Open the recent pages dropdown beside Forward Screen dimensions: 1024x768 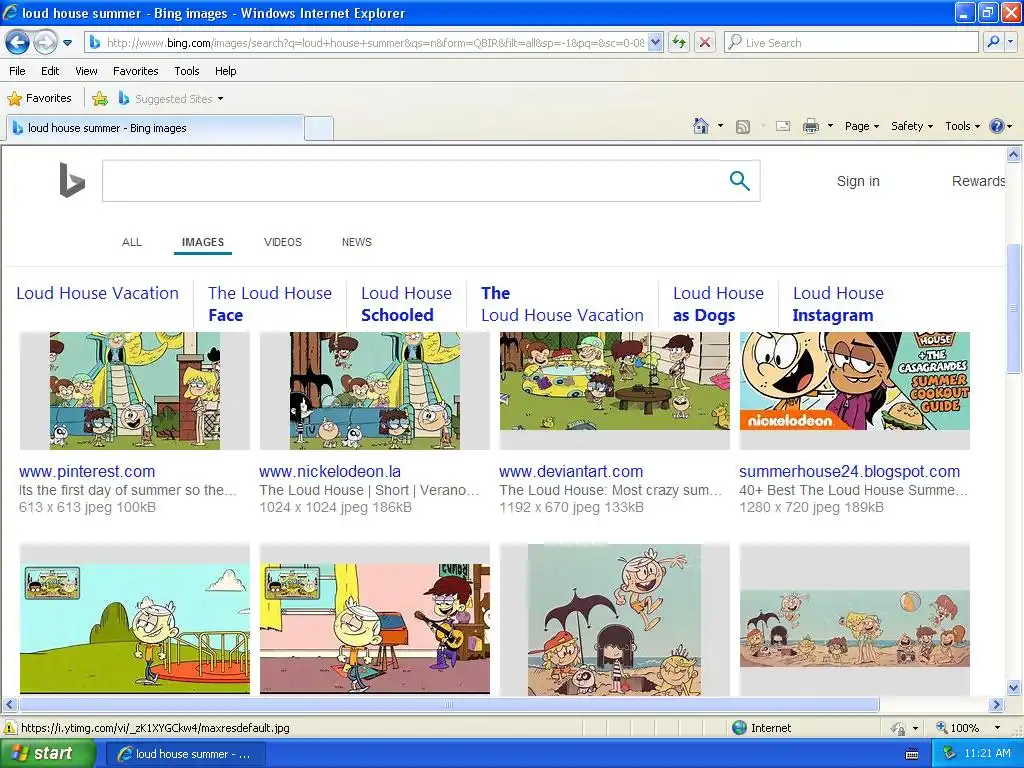coord(67,43)
